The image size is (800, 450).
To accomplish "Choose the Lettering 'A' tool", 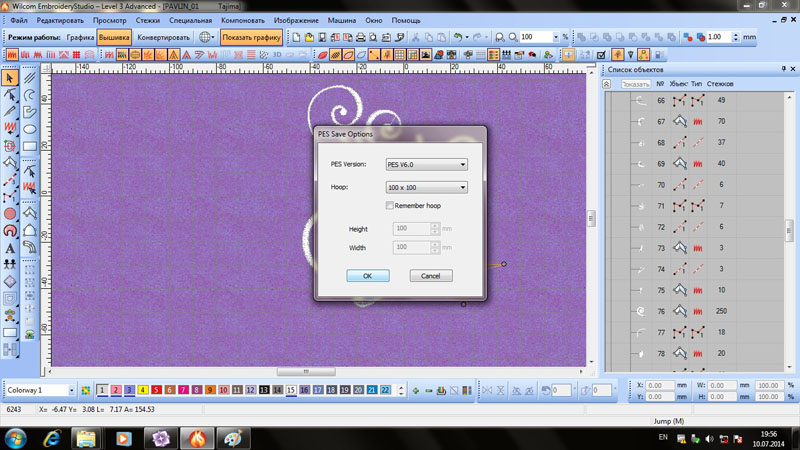I will click(x=10, y=247).
